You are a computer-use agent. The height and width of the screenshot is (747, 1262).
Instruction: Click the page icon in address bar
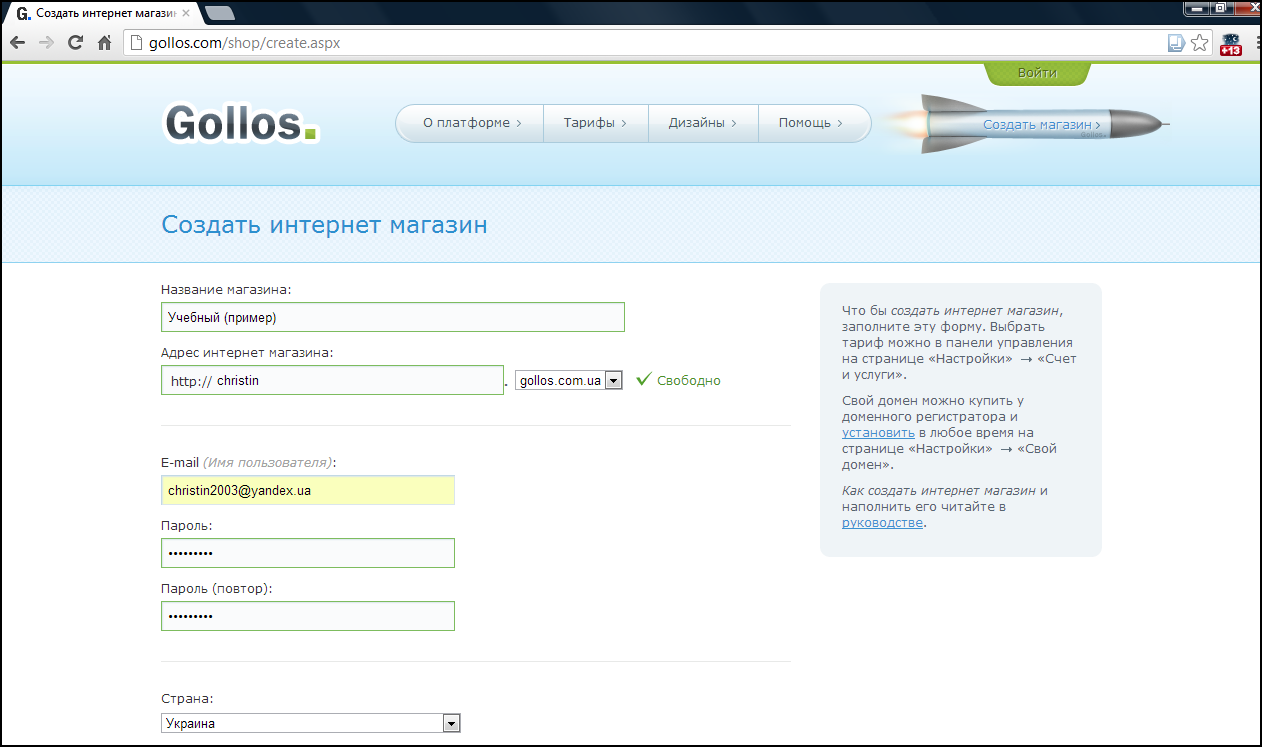(x=137, y=43)
